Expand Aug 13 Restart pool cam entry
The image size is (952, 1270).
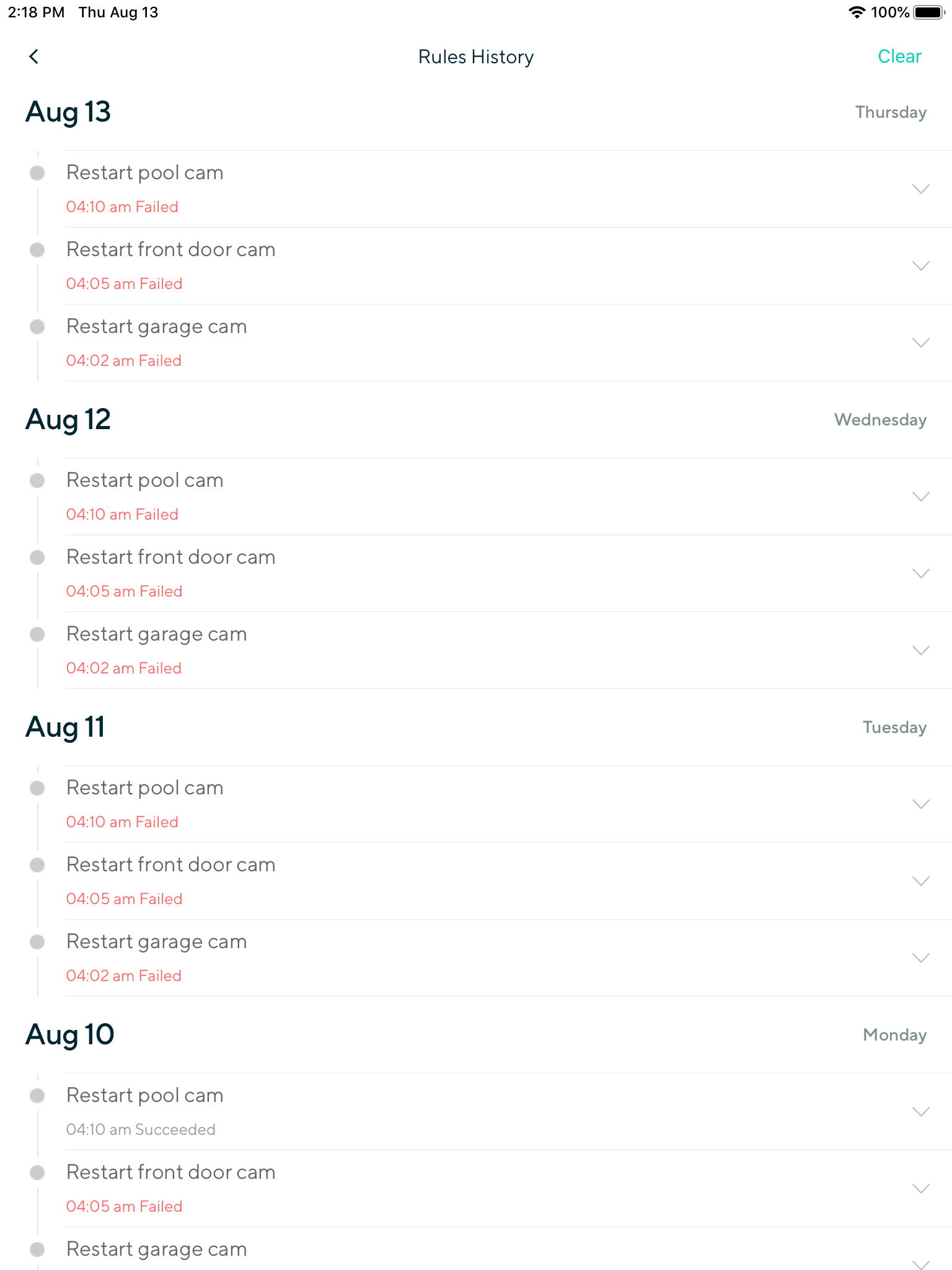coord(921,189)
